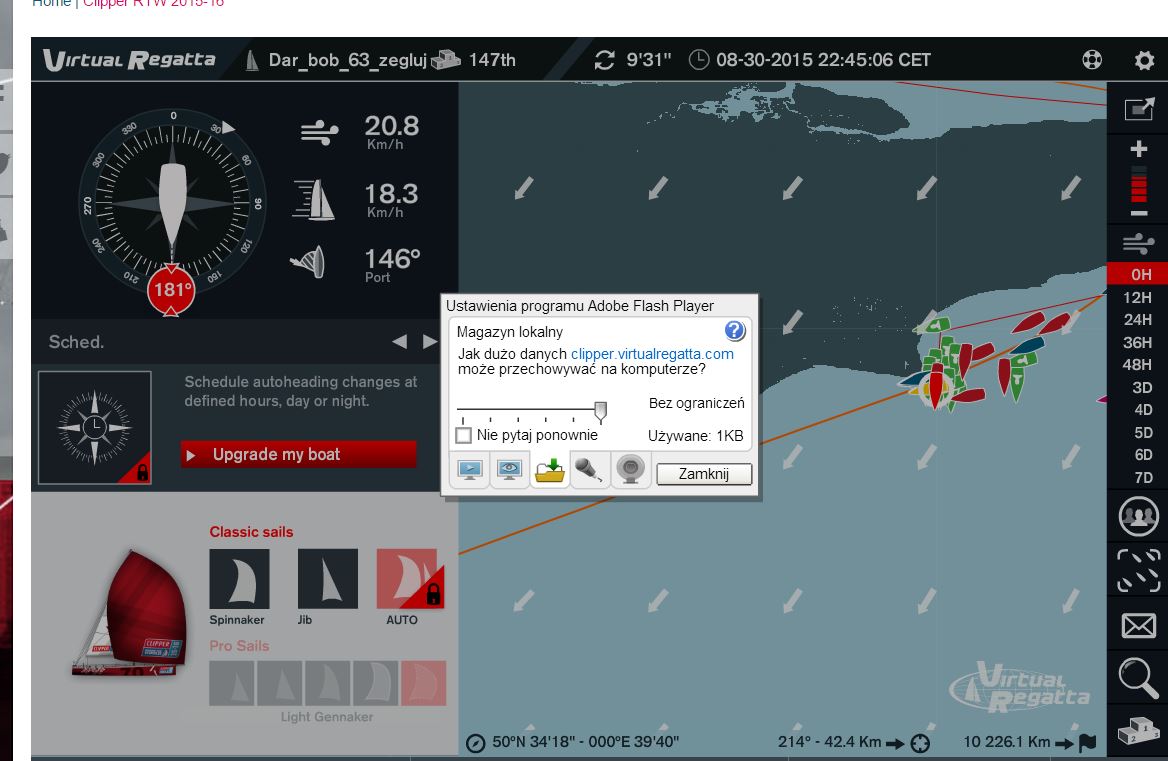This screenshot has width=1168, height=761.
Task: Select the Spinnaker sail
Action: point(239,579)
